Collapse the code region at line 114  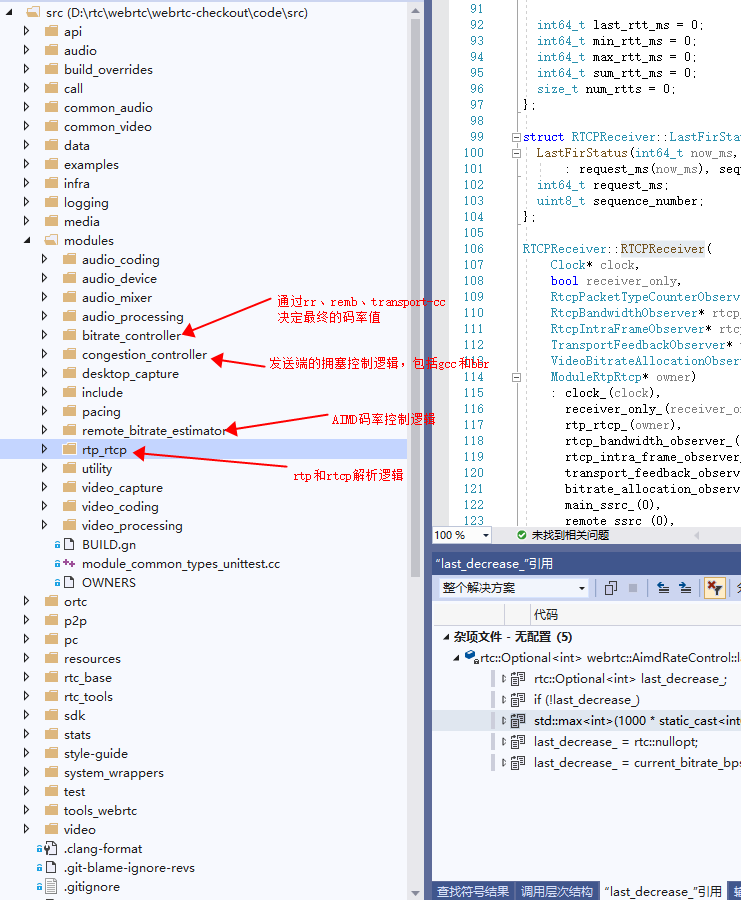tap(516, 377)
